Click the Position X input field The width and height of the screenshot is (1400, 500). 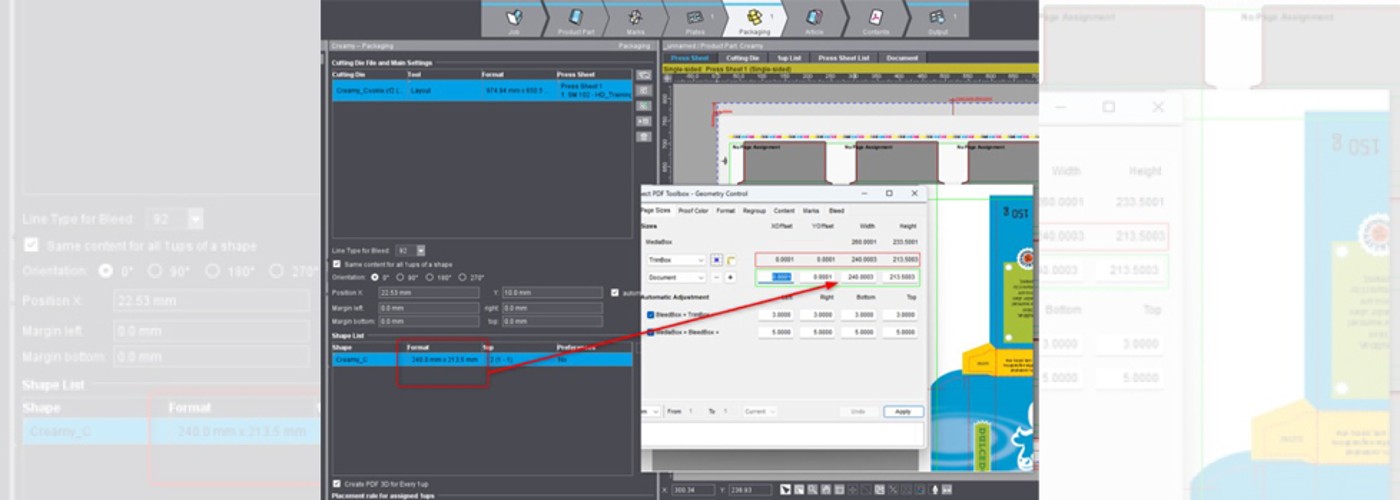(x=429, y=293)
